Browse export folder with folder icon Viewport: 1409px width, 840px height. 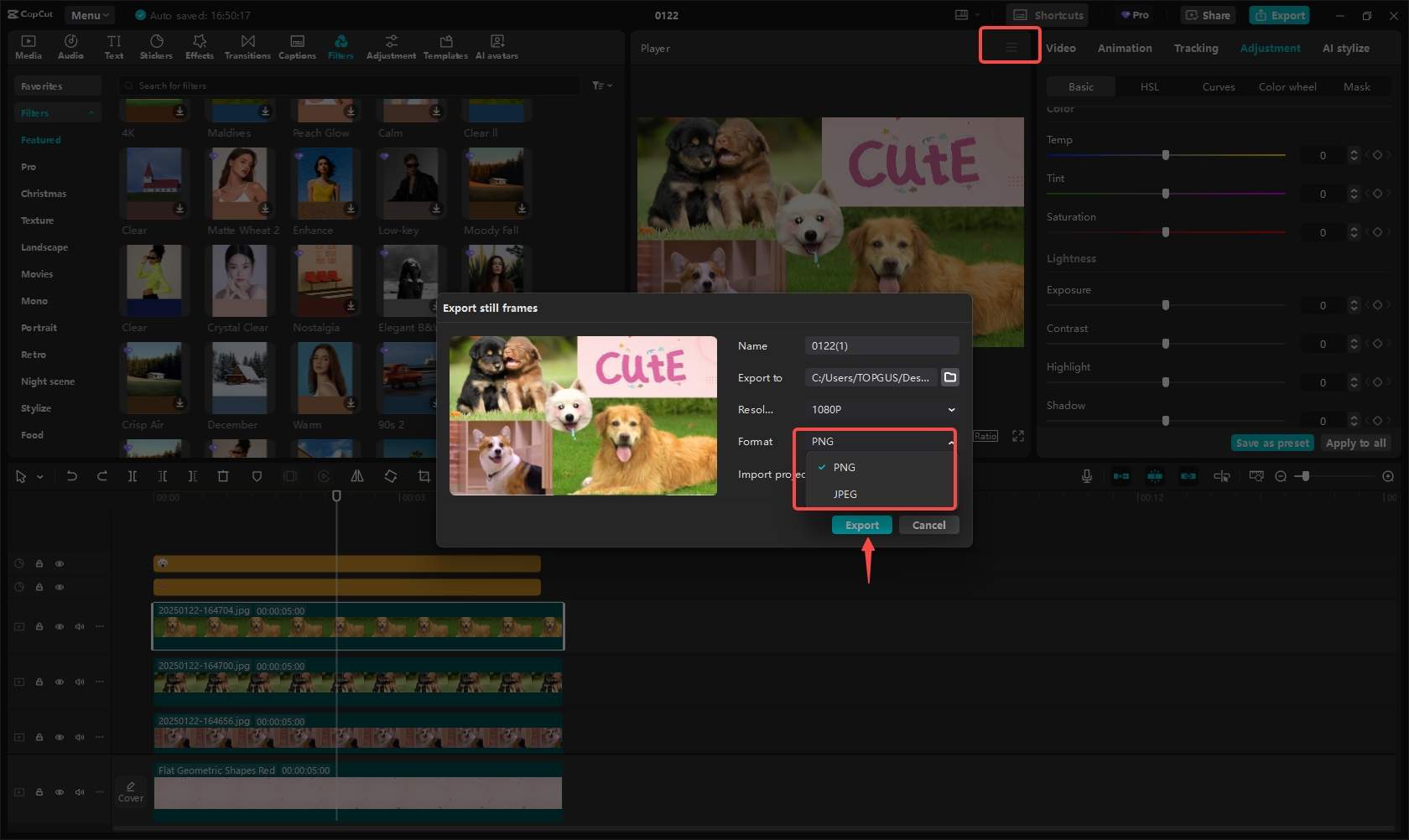coord(950,377)
